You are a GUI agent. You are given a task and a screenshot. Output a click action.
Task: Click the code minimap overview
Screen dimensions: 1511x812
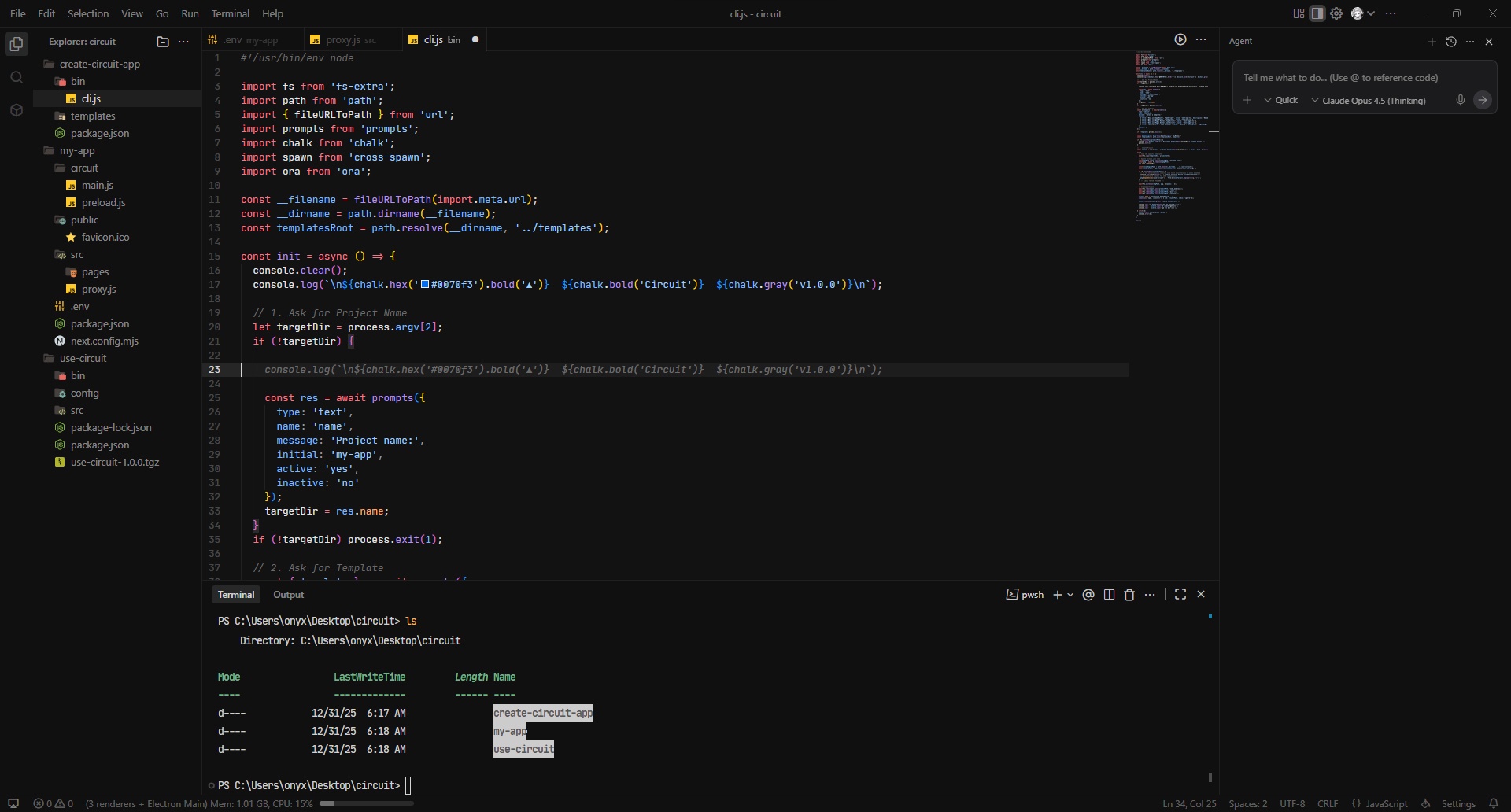point(1171,138)
